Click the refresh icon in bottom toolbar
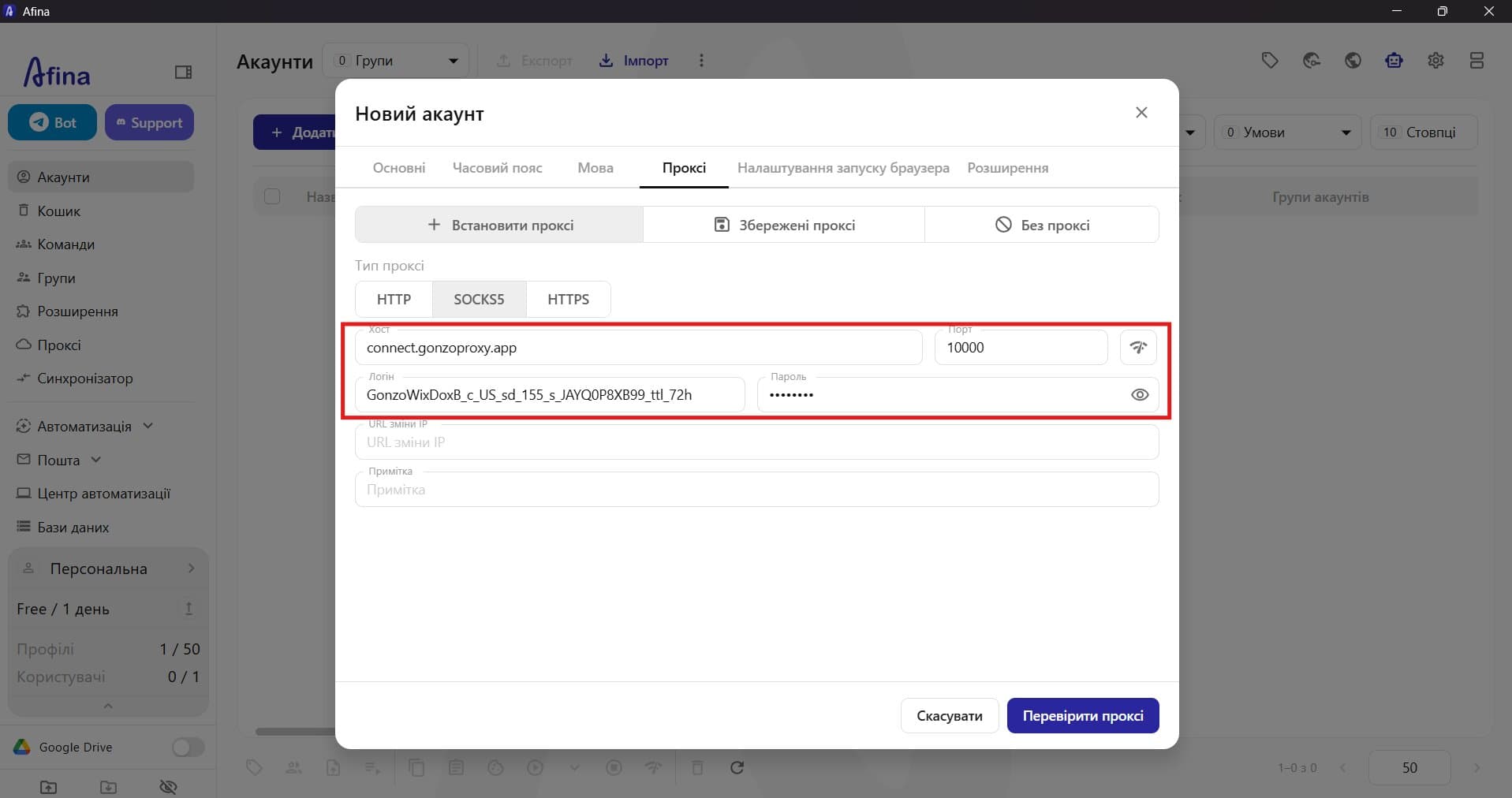 coord(737,767)
